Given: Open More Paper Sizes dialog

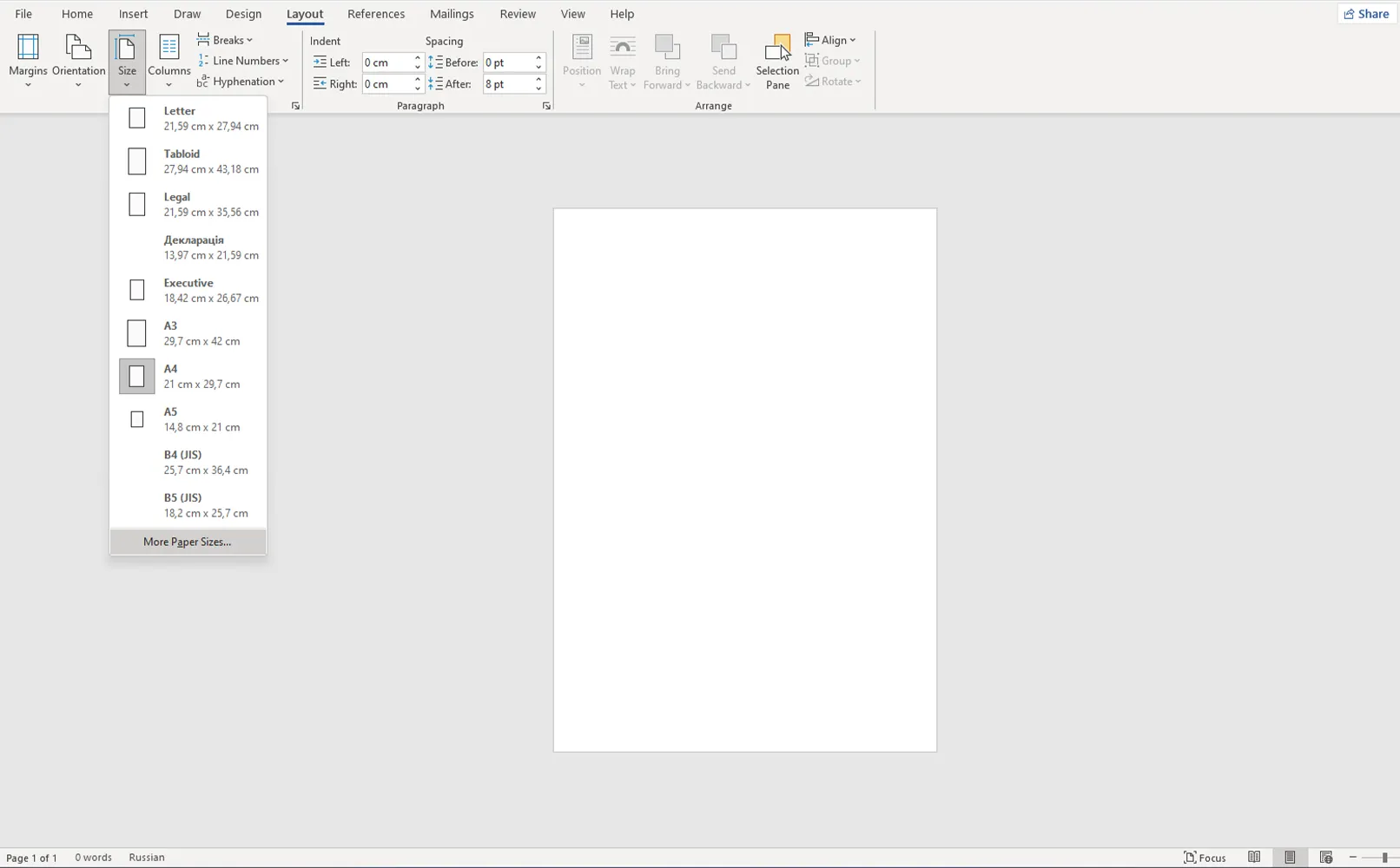Looking at the screenshot, I should (x=188, y=542).
